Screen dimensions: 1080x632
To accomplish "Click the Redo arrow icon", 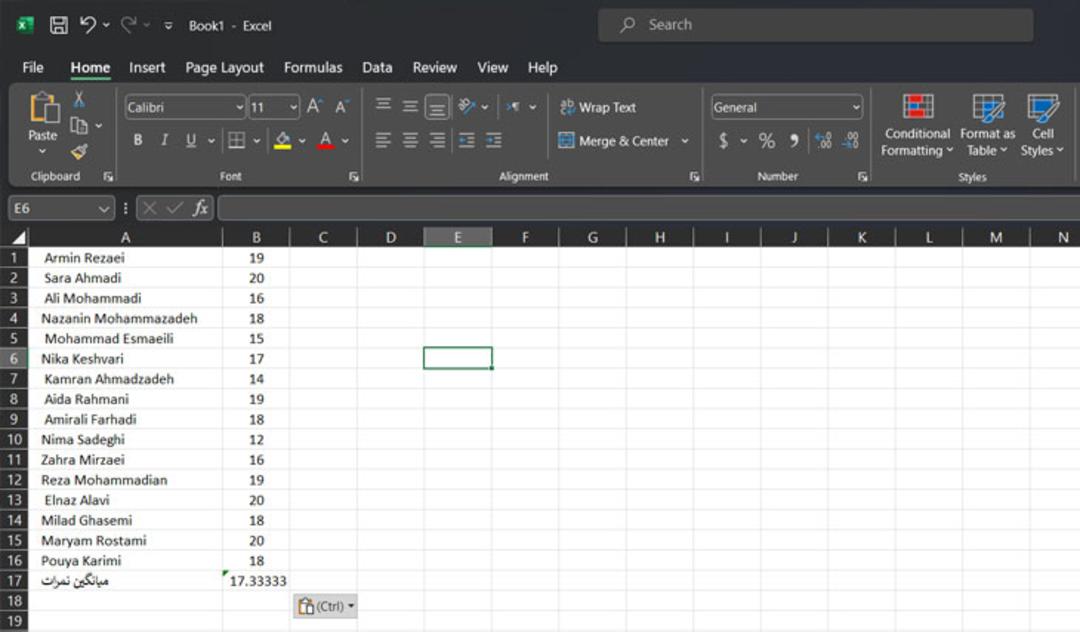I will [127, 25].
